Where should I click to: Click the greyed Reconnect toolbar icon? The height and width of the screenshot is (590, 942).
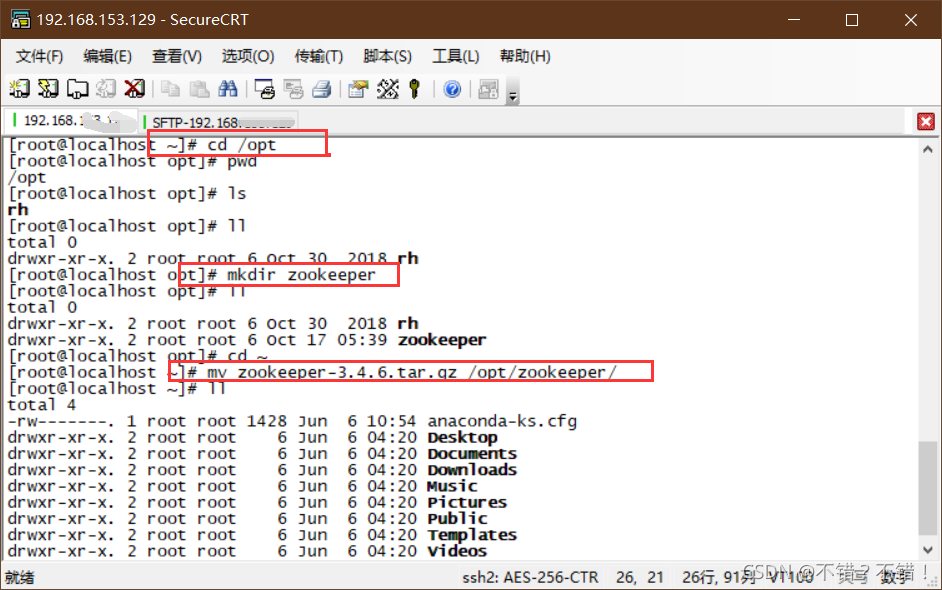(106, 89)
